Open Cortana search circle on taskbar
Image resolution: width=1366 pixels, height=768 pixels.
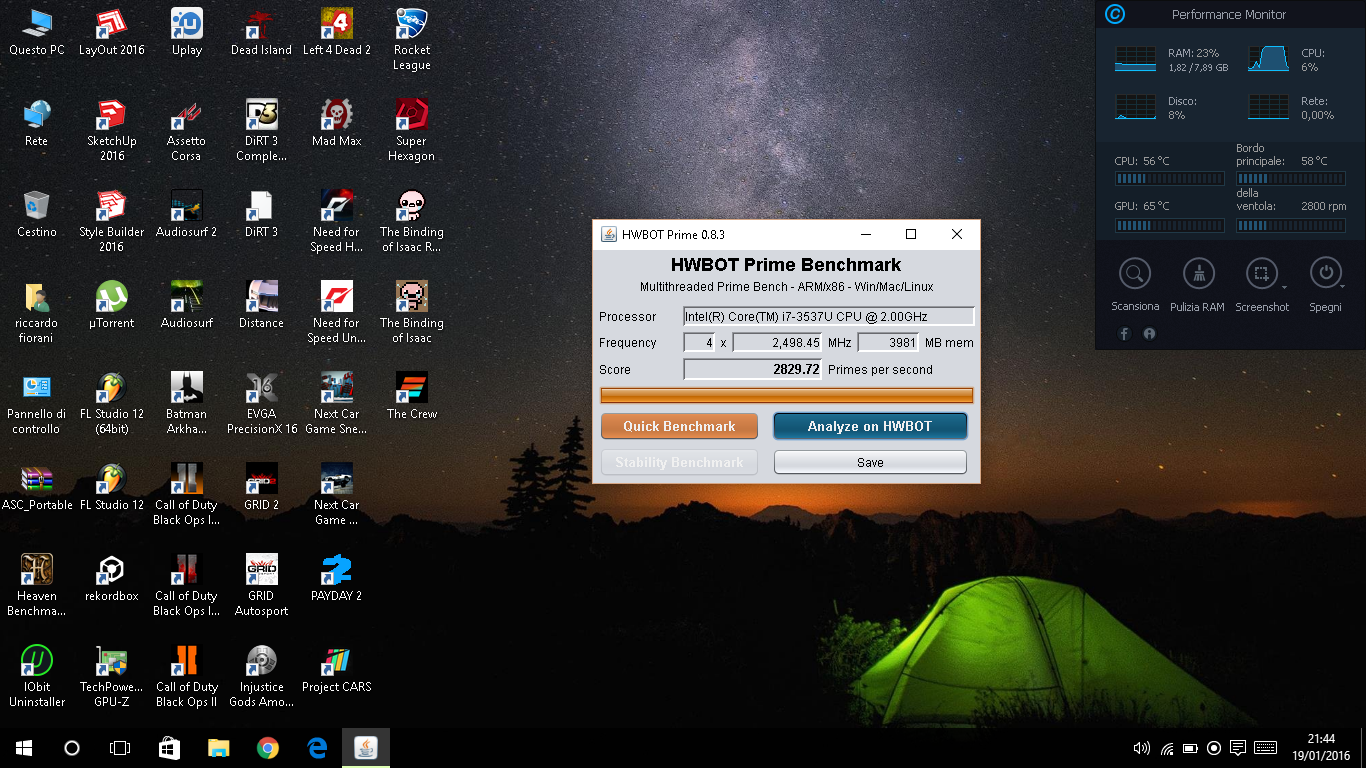pyautogui.click(x=72, y=748)
